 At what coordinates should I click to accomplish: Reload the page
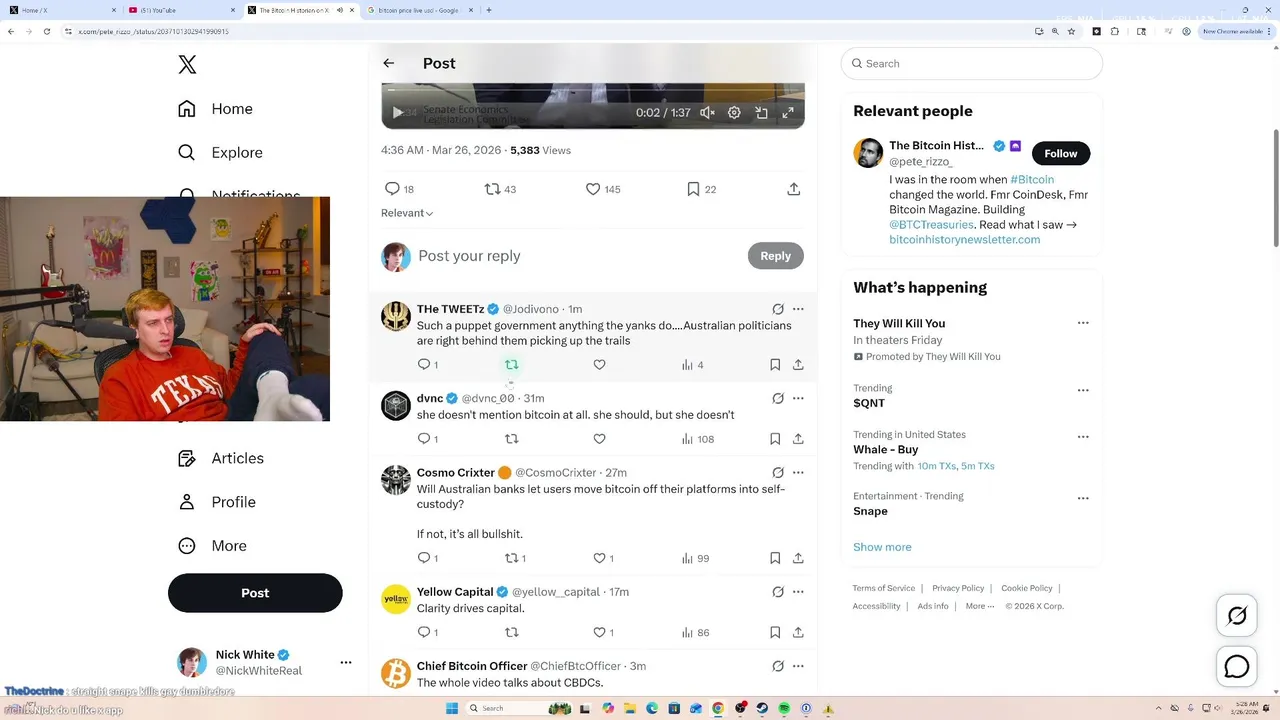coord(46,31)
